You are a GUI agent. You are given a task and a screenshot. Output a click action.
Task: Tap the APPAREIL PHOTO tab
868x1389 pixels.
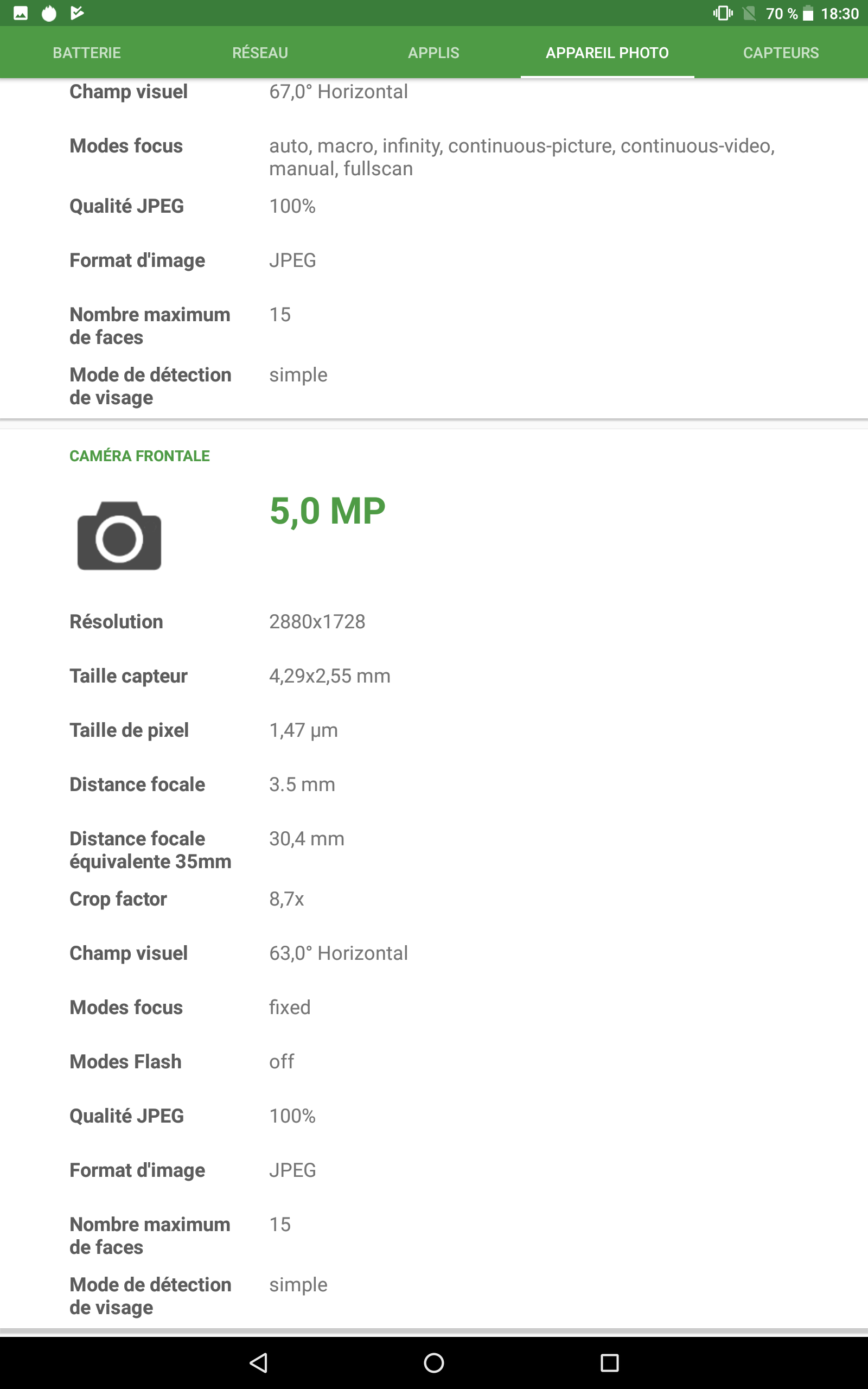(x=607, y=53)
